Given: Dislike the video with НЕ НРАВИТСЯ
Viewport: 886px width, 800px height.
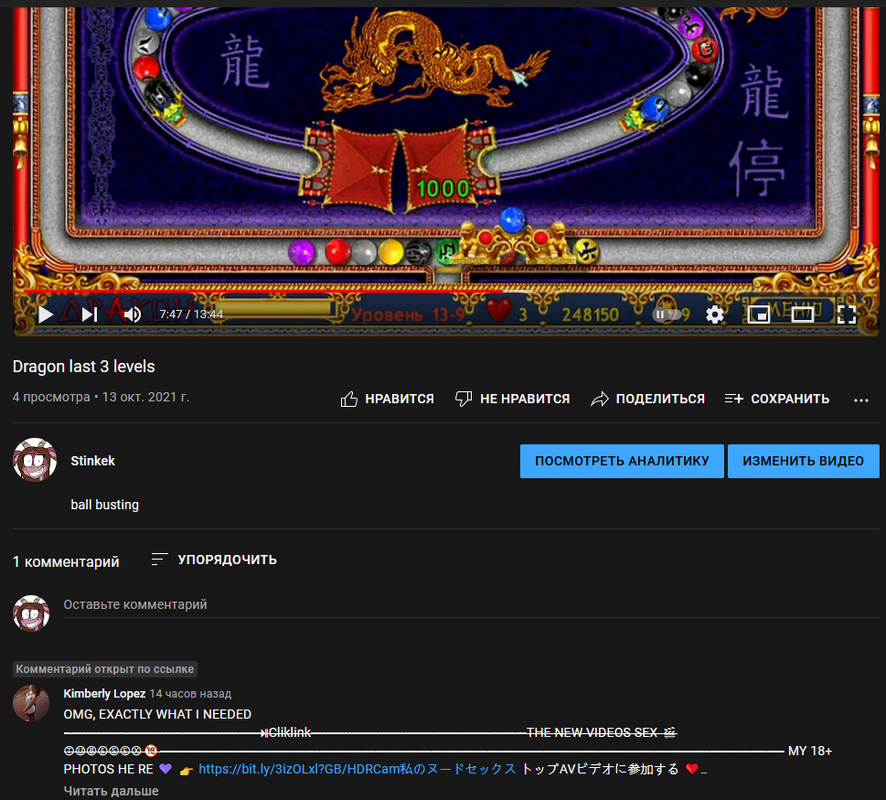Looking at the screenshot, I should [x=513, y=399].
